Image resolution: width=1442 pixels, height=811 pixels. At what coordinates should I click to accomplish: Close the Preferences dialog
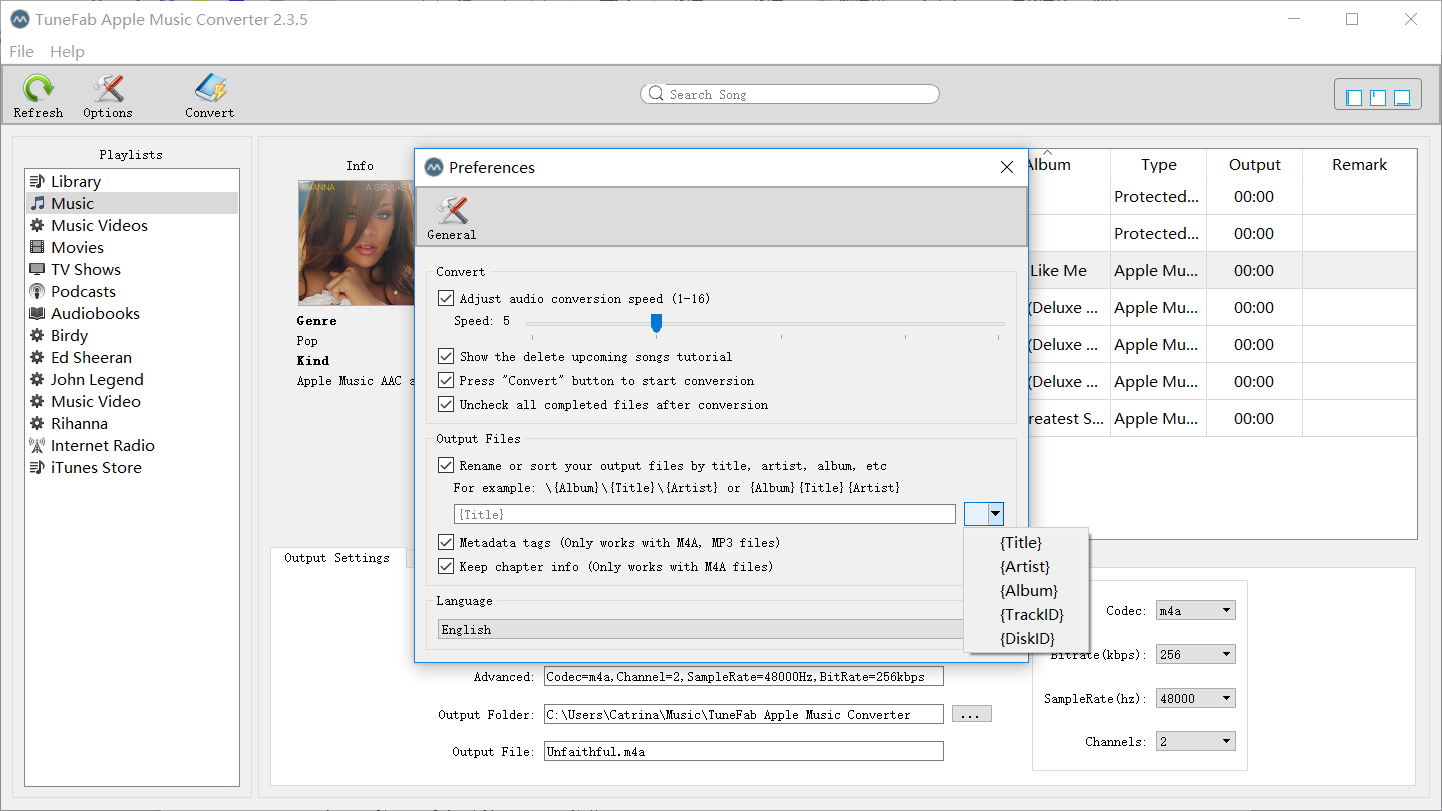(x=1007, y=167)
